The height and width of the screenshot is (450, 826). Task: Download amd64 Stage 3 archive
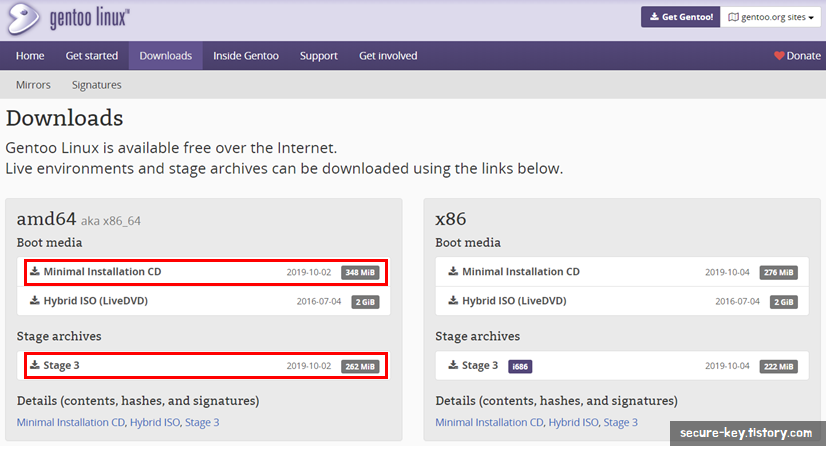206,366
